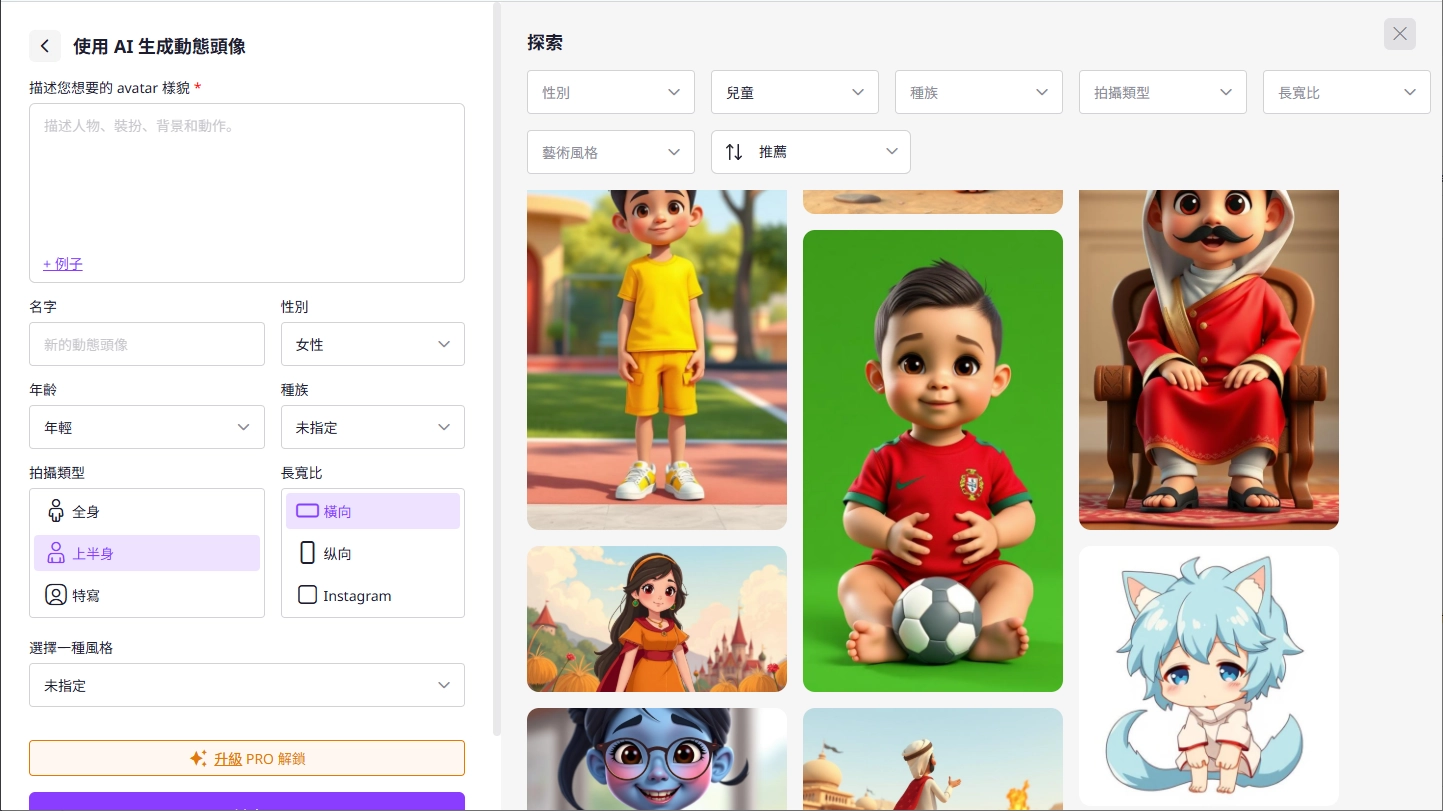Image resolution: width=1443 pixels, height=811 pixels.
Task: Open the 種族 dropdown set to 未指定
Action: (x=373, y=427)
